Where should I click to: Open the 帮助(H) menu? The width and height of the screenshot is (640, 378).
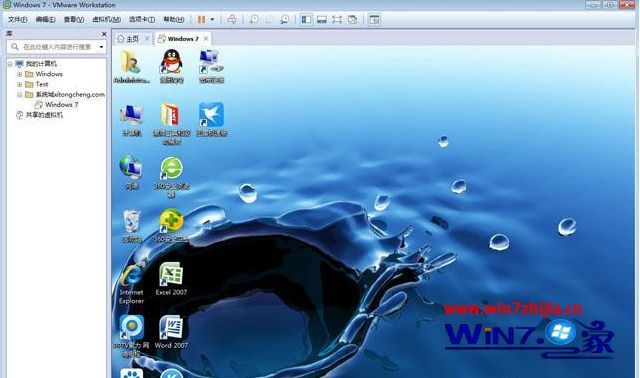coord(173,19)
